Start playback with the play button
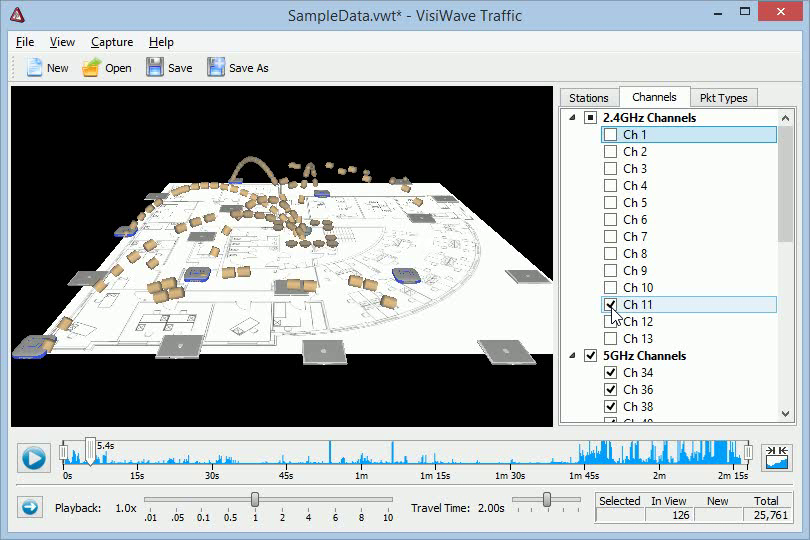Image resolution: width=810 pixels, height=540 pixels. point(34,458)
